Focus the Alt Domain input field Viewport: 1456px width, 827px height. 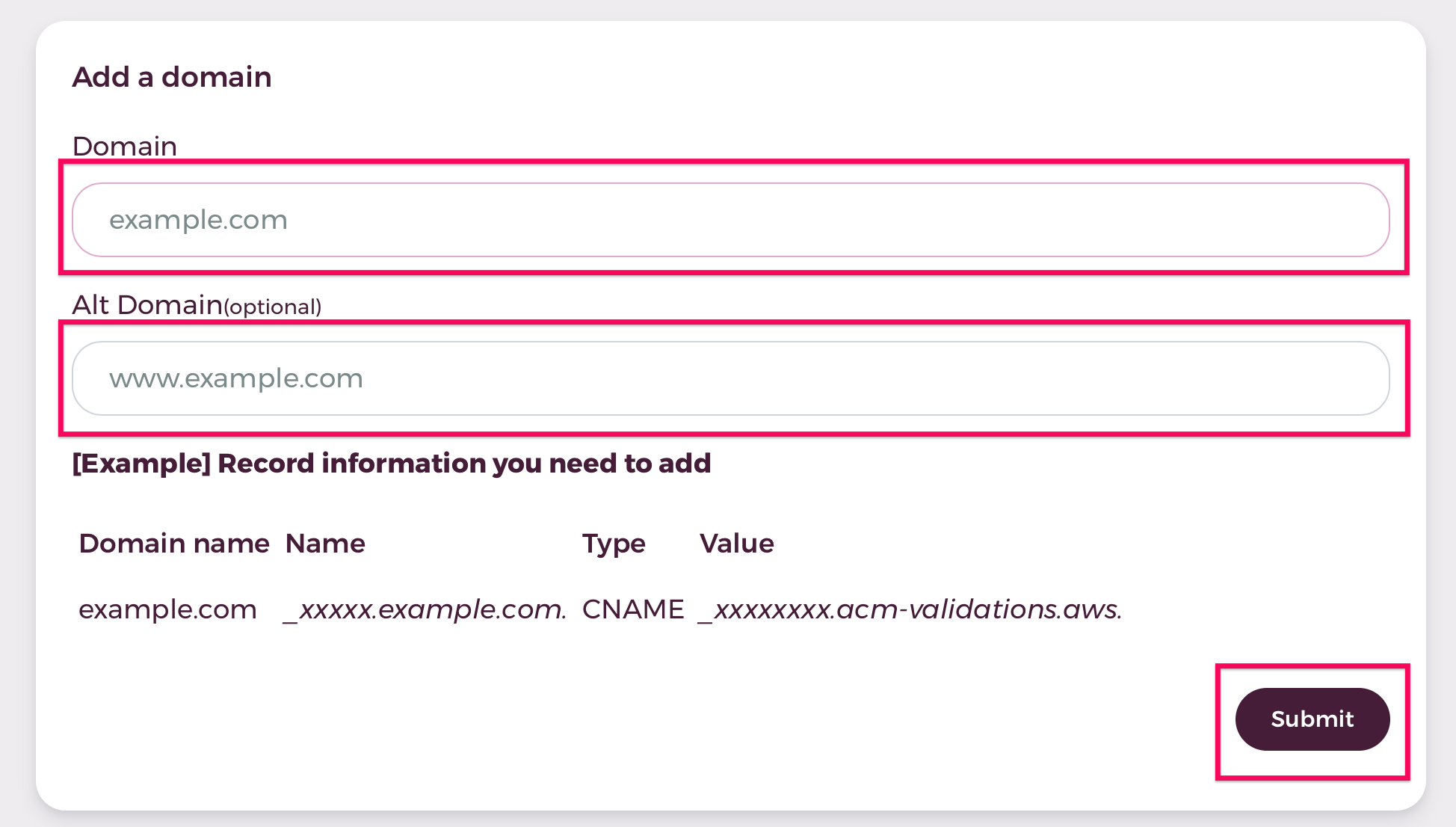[x=730, y=378]
